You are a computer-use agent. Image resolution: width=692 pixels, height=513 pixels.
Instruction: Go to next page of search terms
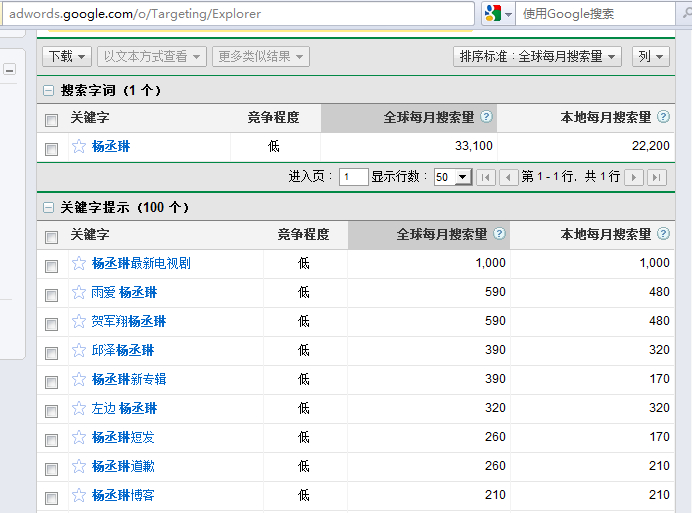click(634, 177)
